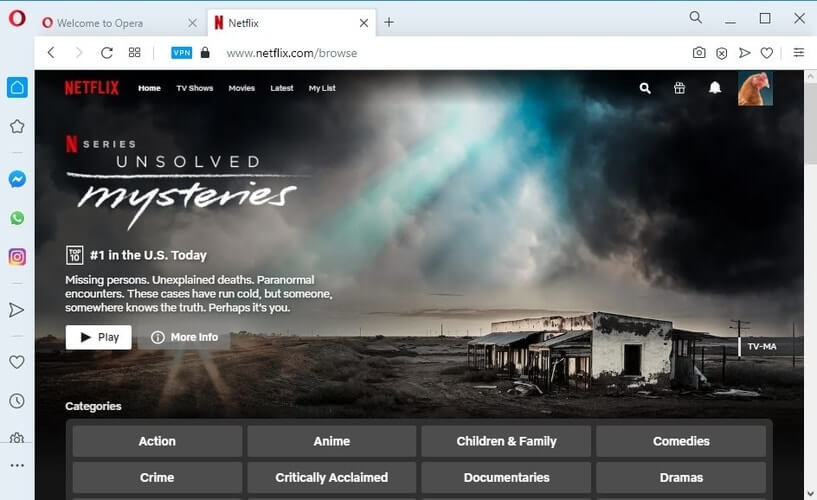This screenshot has width=817, height=500.
Task: Open sidebar Home icon
Action: [17, 87]
